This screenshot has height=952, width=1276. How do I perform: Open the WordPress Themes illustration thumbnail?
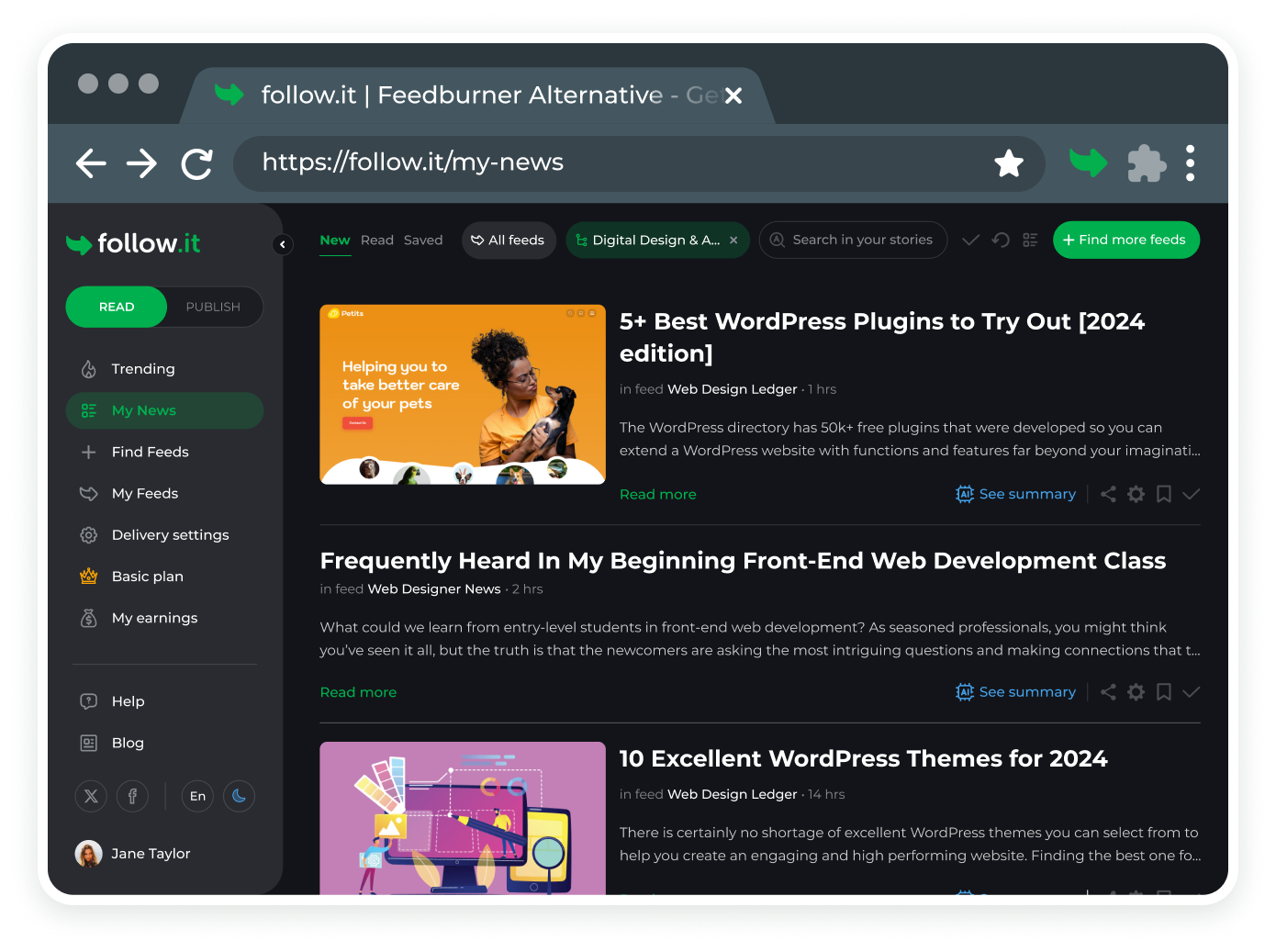click(463, 818)
